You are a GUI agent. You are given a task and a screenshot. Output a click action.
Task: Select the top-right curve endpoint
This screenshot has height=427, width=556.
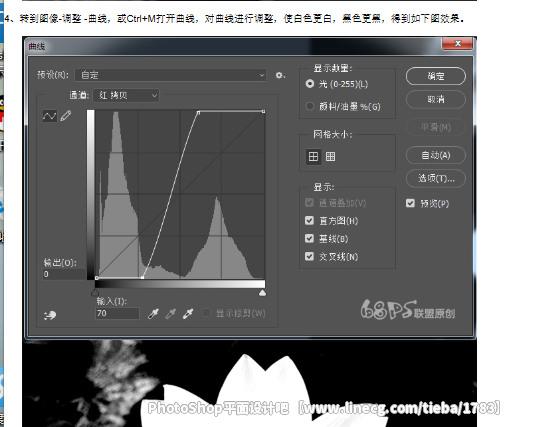tap(263, 112)
